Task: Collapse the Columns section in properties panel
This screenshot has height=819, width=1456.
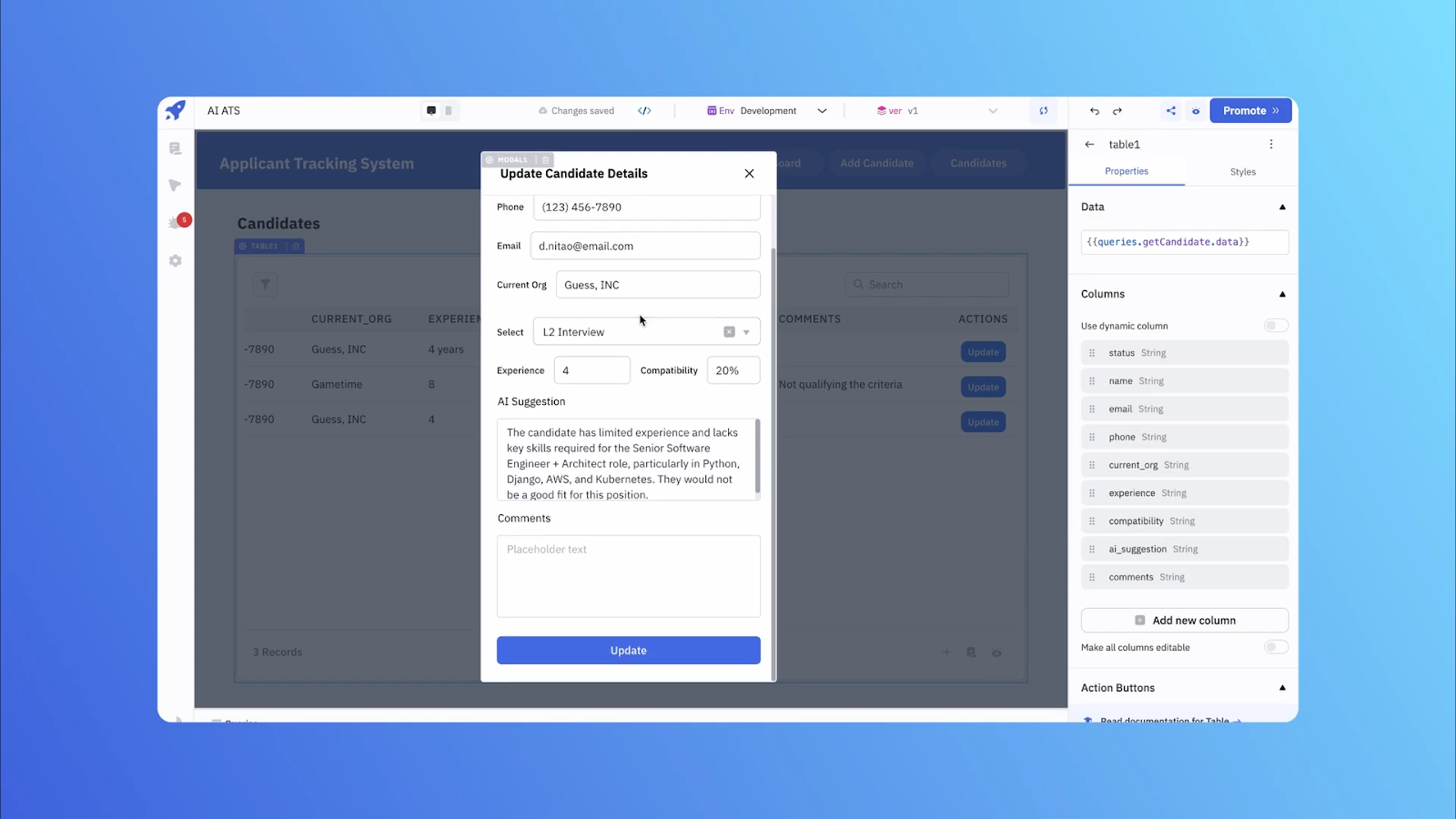Action: [1282, 294]
